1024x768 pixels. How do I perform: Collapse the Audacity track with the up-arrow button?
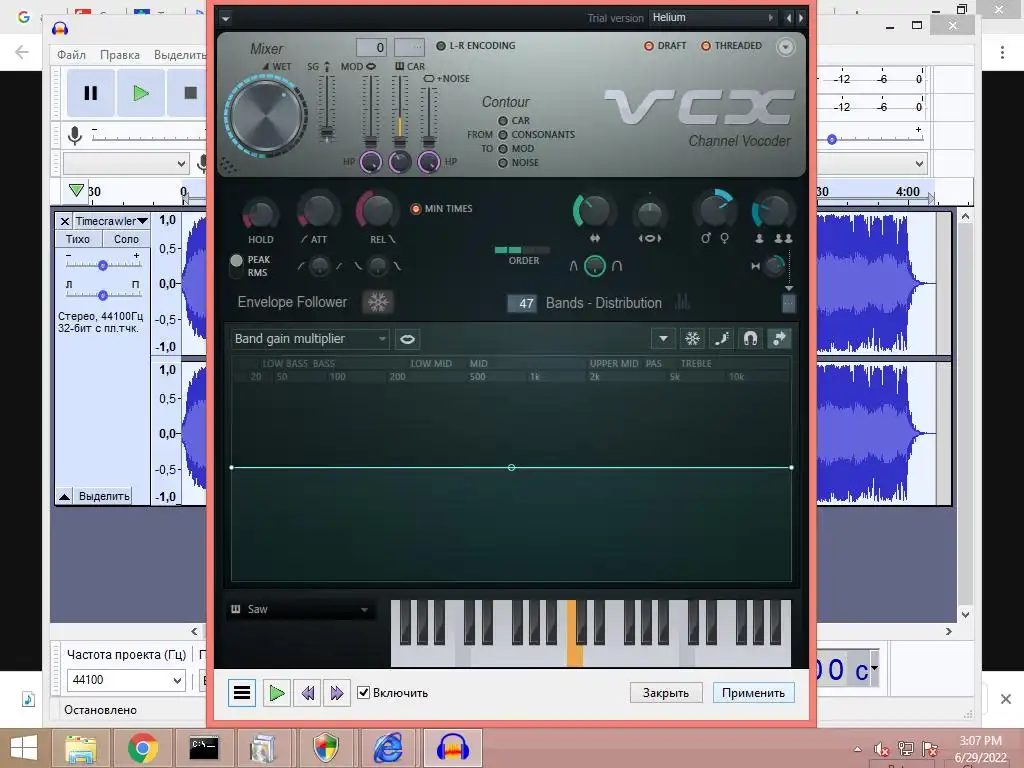point(64,496)
